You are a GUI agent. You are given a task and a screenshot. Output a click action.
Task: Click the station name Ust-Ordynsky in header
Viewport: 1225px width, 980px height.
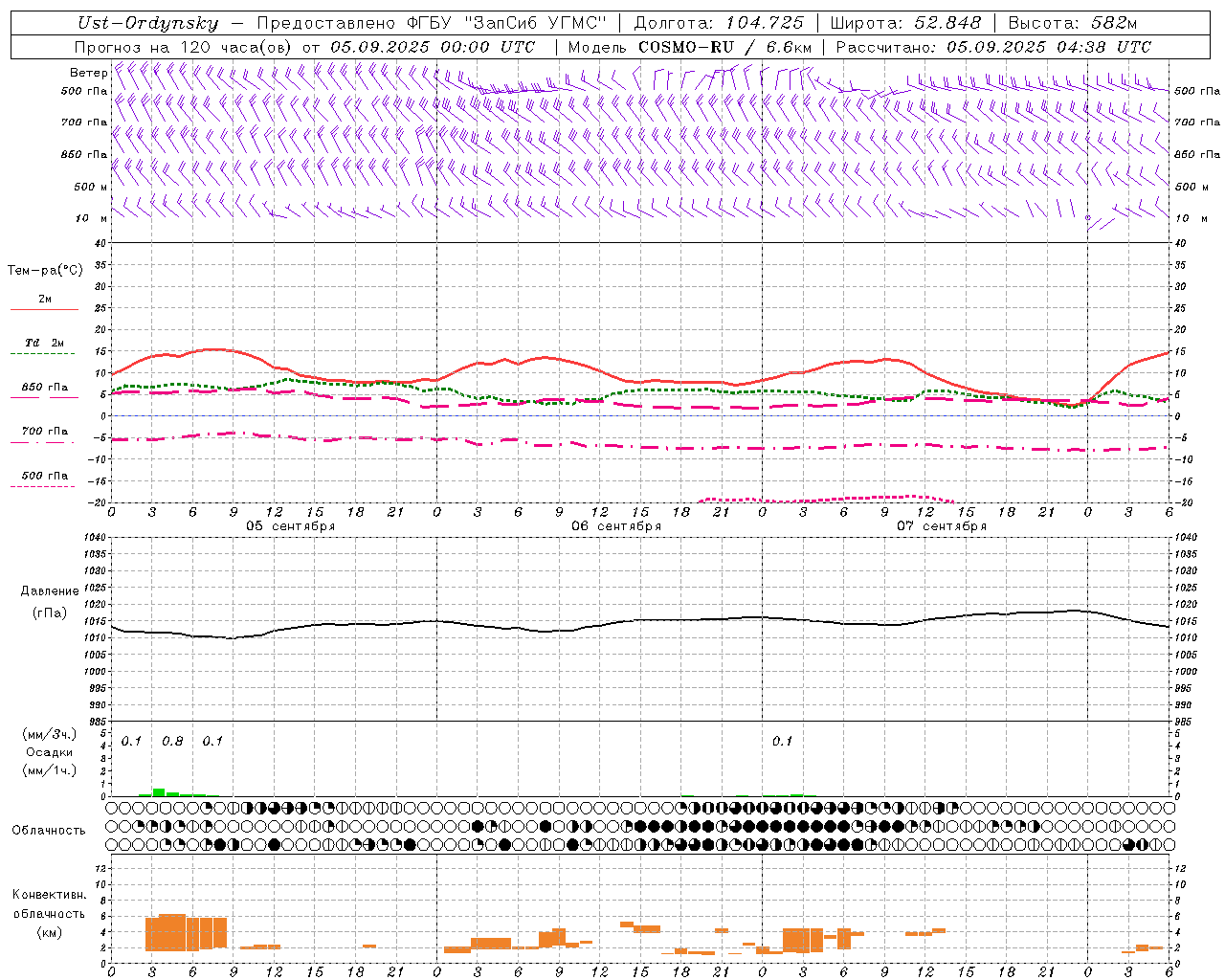[147, 24]
